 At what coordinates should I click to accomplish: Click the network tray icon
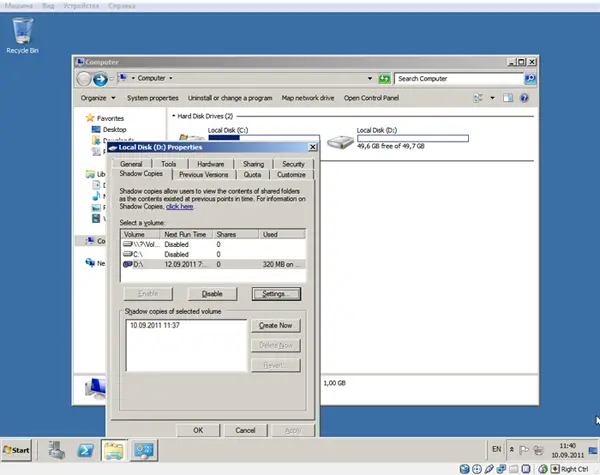coord(538,450)
